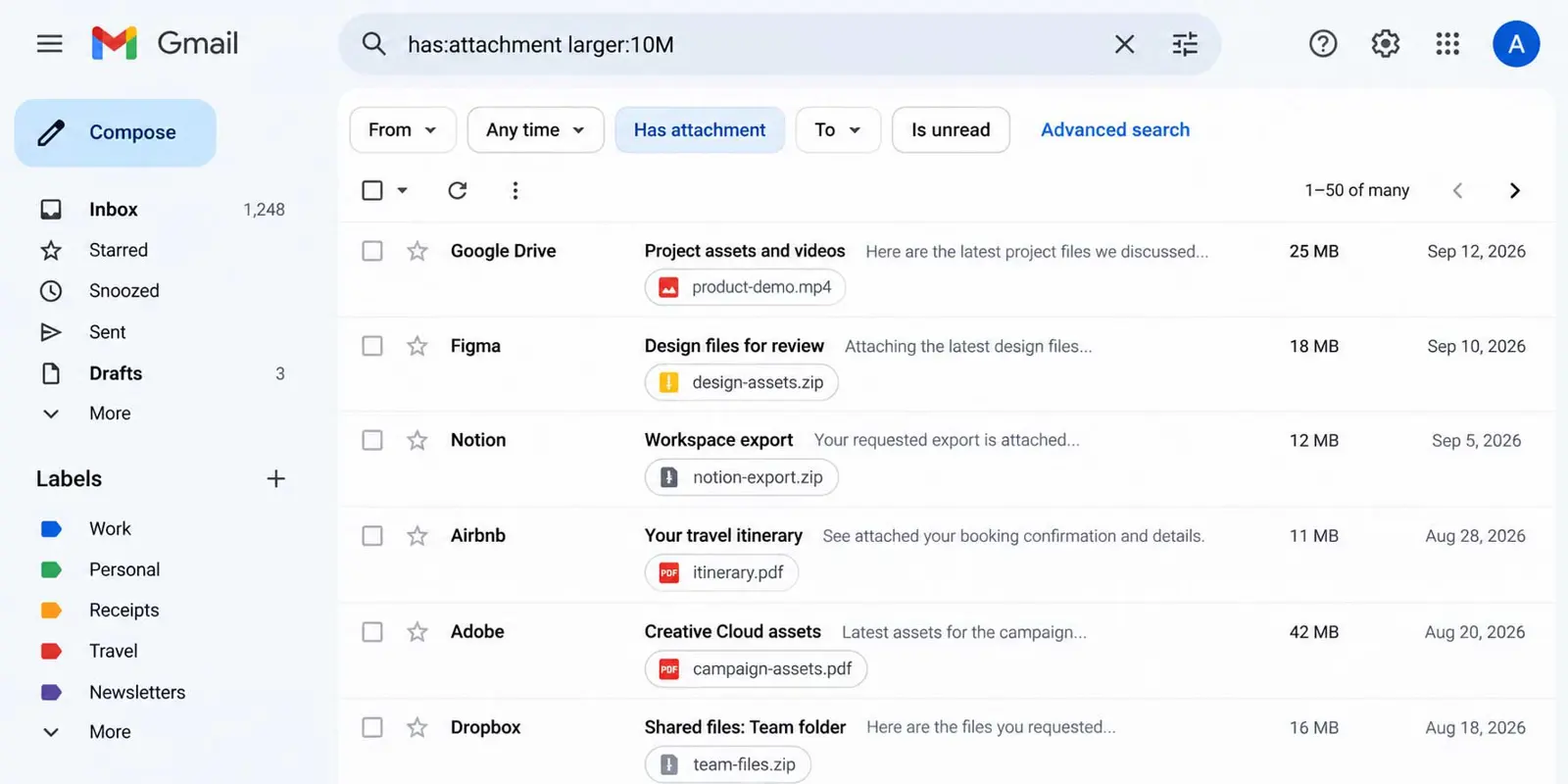Open the design-assets.zip attachment
The height and width of the screenshot is (784, 1568).
741,382
